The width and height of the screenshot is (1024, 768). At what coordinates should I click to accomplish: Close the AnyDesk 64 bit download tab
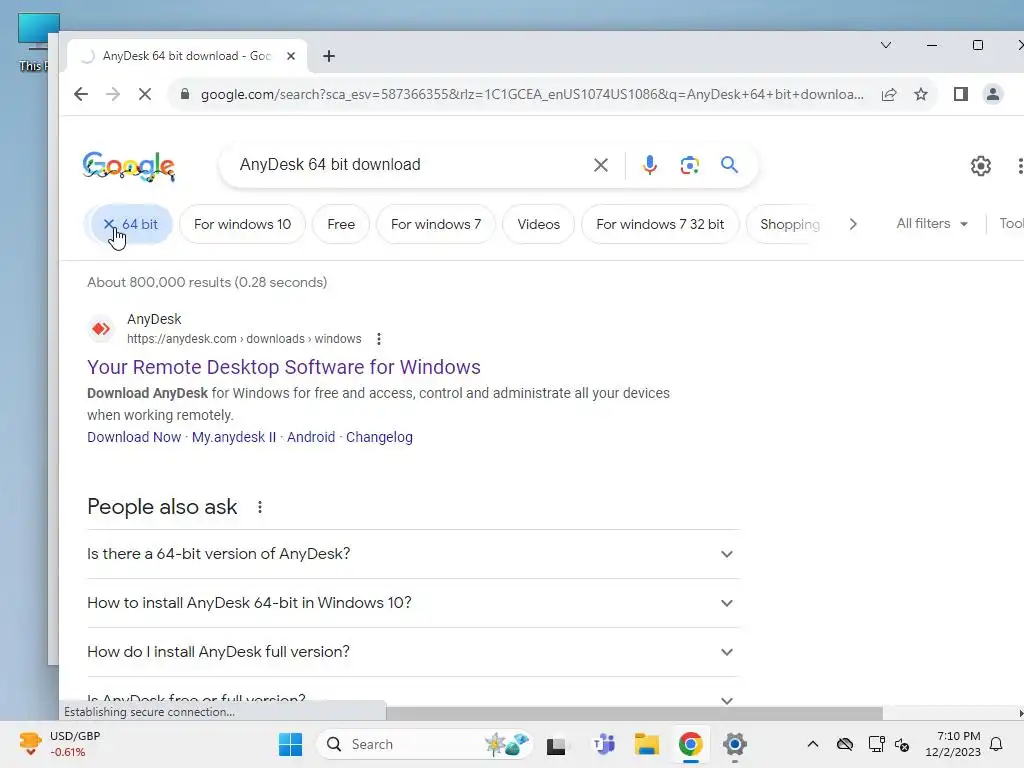291,56
